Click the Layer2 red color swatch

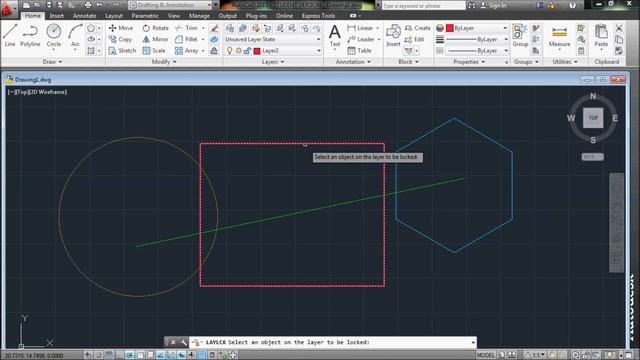[257, 51]
